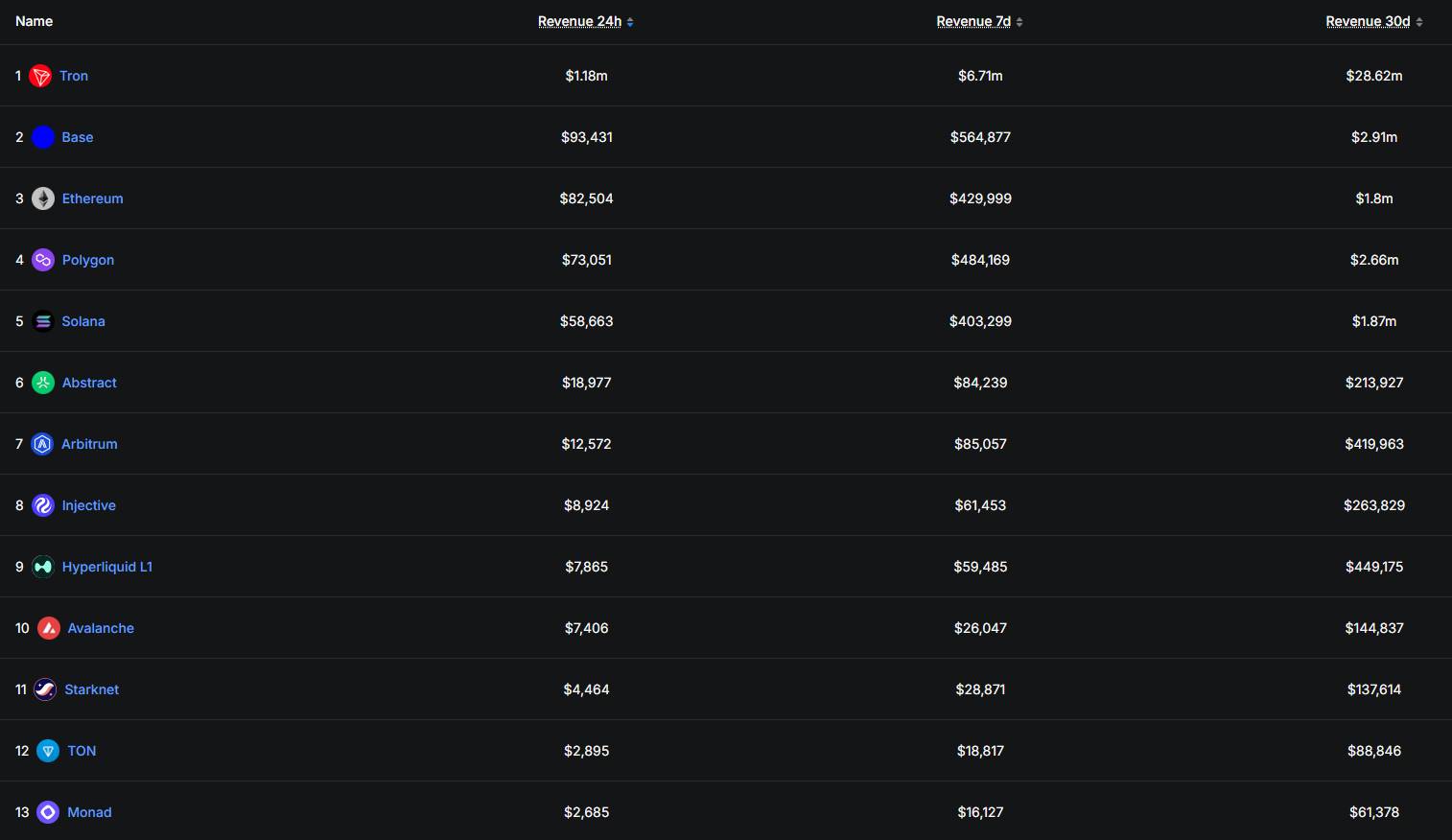Open the TON chain page link
Viewport: 1452px width, 840px height.
(82, 751)
